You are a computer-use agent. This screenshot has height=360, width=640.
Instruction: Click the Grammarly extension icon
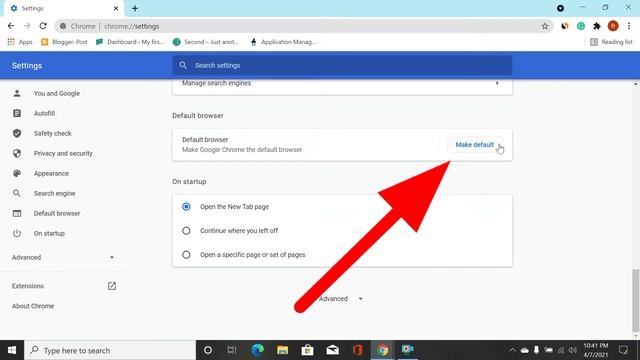pyautogui.click(x=580, y=26)
